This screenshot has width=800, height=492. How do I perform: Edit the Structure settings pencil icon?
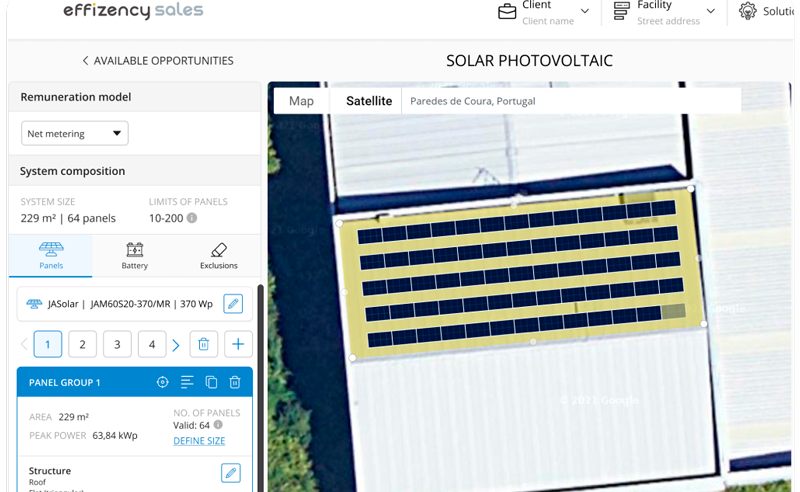(x=230, y=473)
